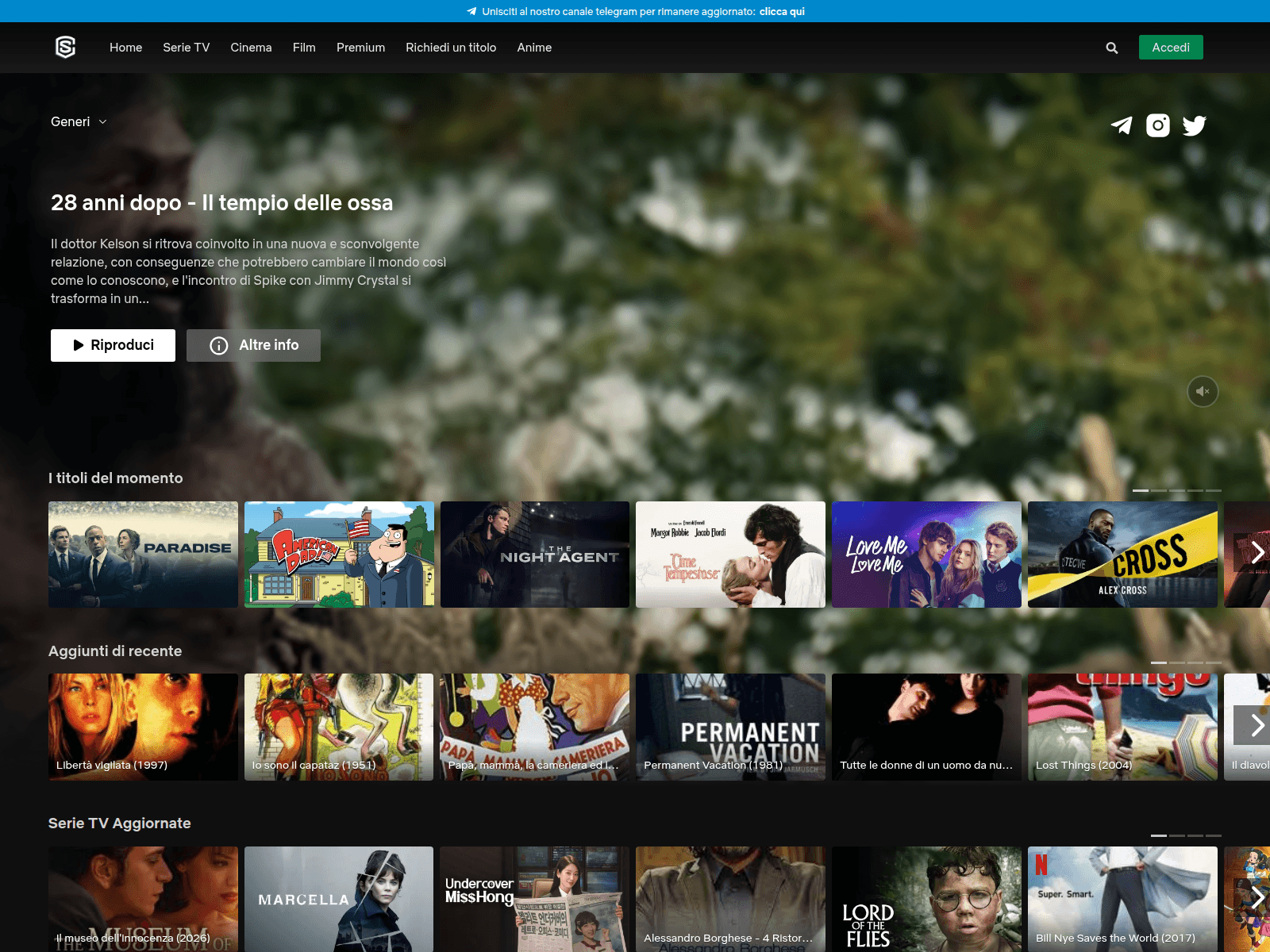Unmute the trailer sound
This screenshot has height=952, width=1270.
[x=1203, y=391]
